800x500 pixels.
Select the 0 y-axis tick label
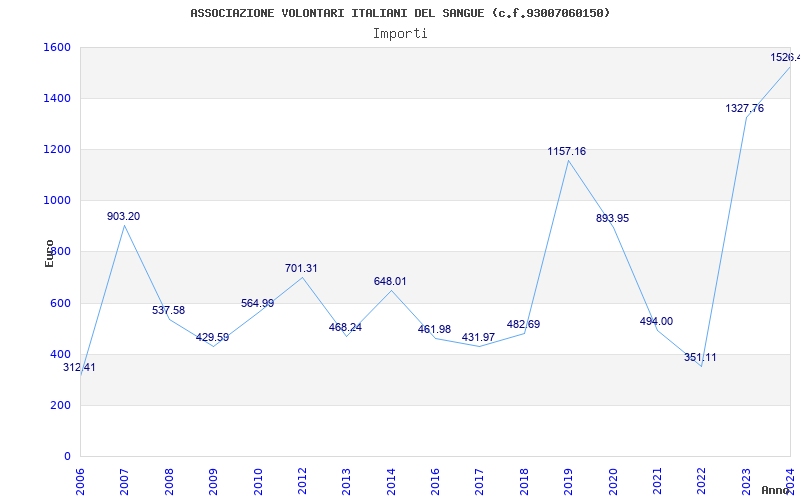[67, 457]
